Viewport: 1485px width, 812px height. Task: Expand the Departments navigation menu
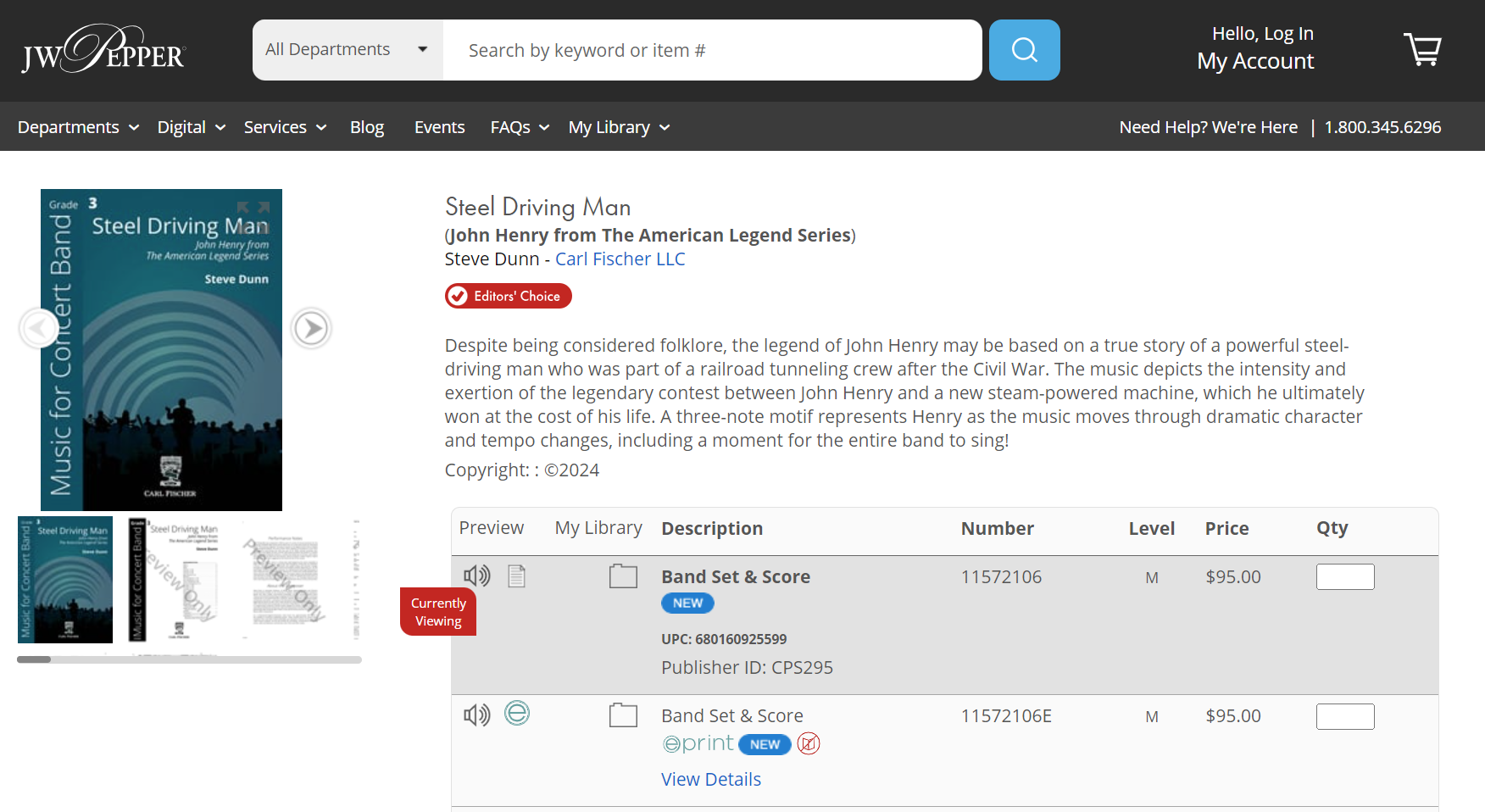click(78, 127)
